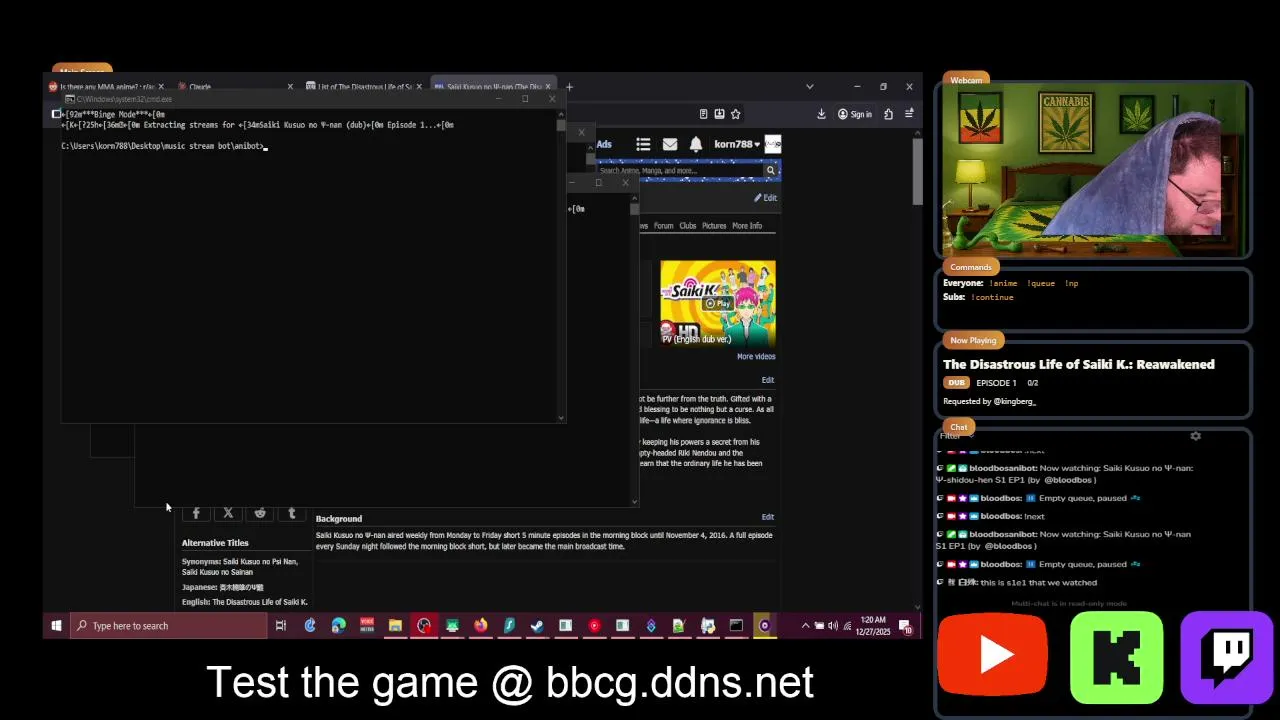
Task: Click the 'Type here to search' box
Action: (x=169, y=626)
